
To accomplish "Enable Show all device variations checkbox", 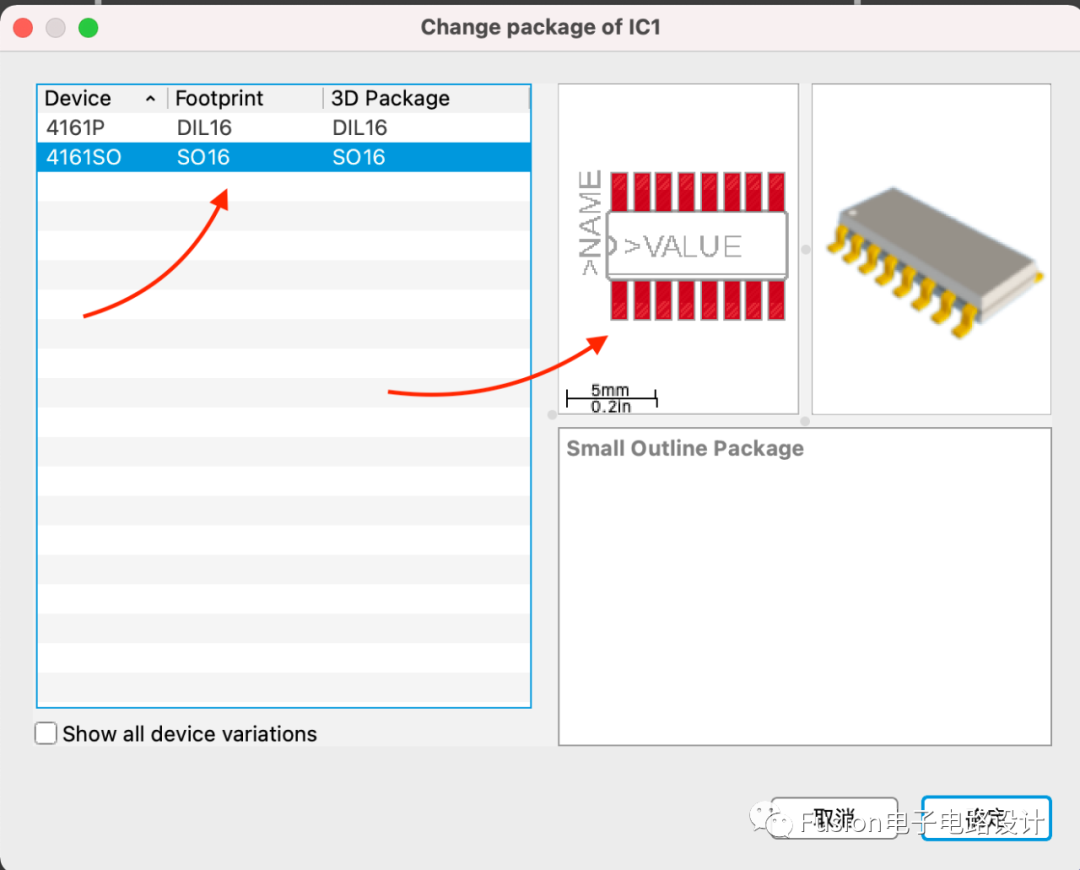I will [46, 734].
